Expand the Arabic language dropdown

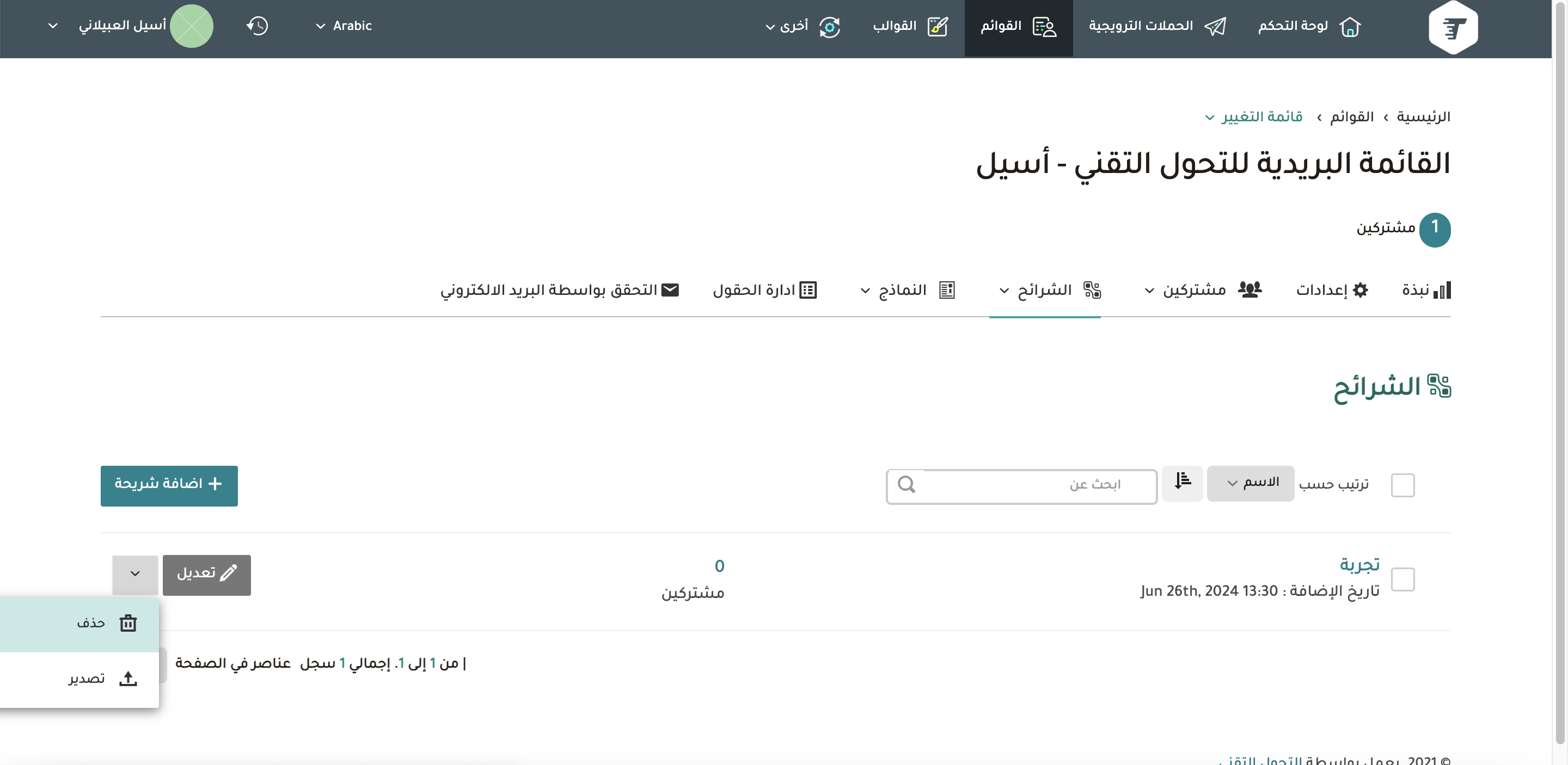click(344, 26)
